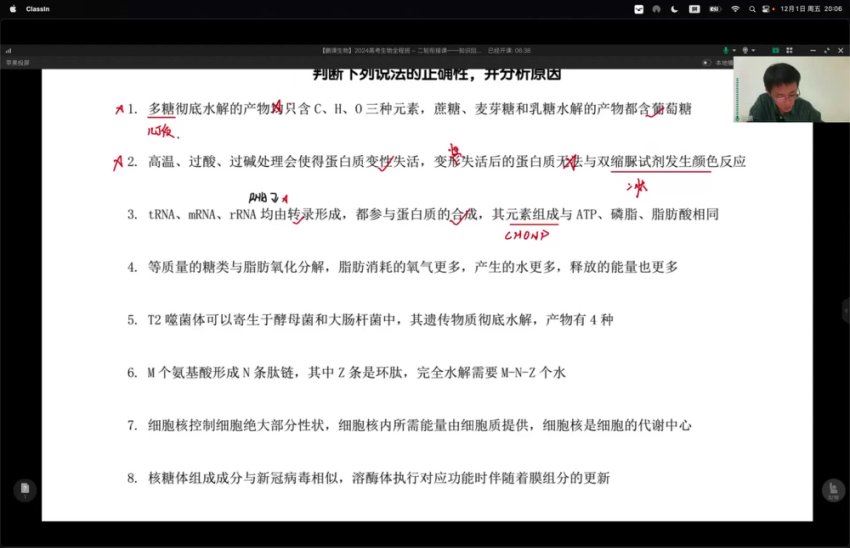Screen dimensions: 850x548
Task: Open the round icon at bottom-right
Action: (x=833, y=490)
